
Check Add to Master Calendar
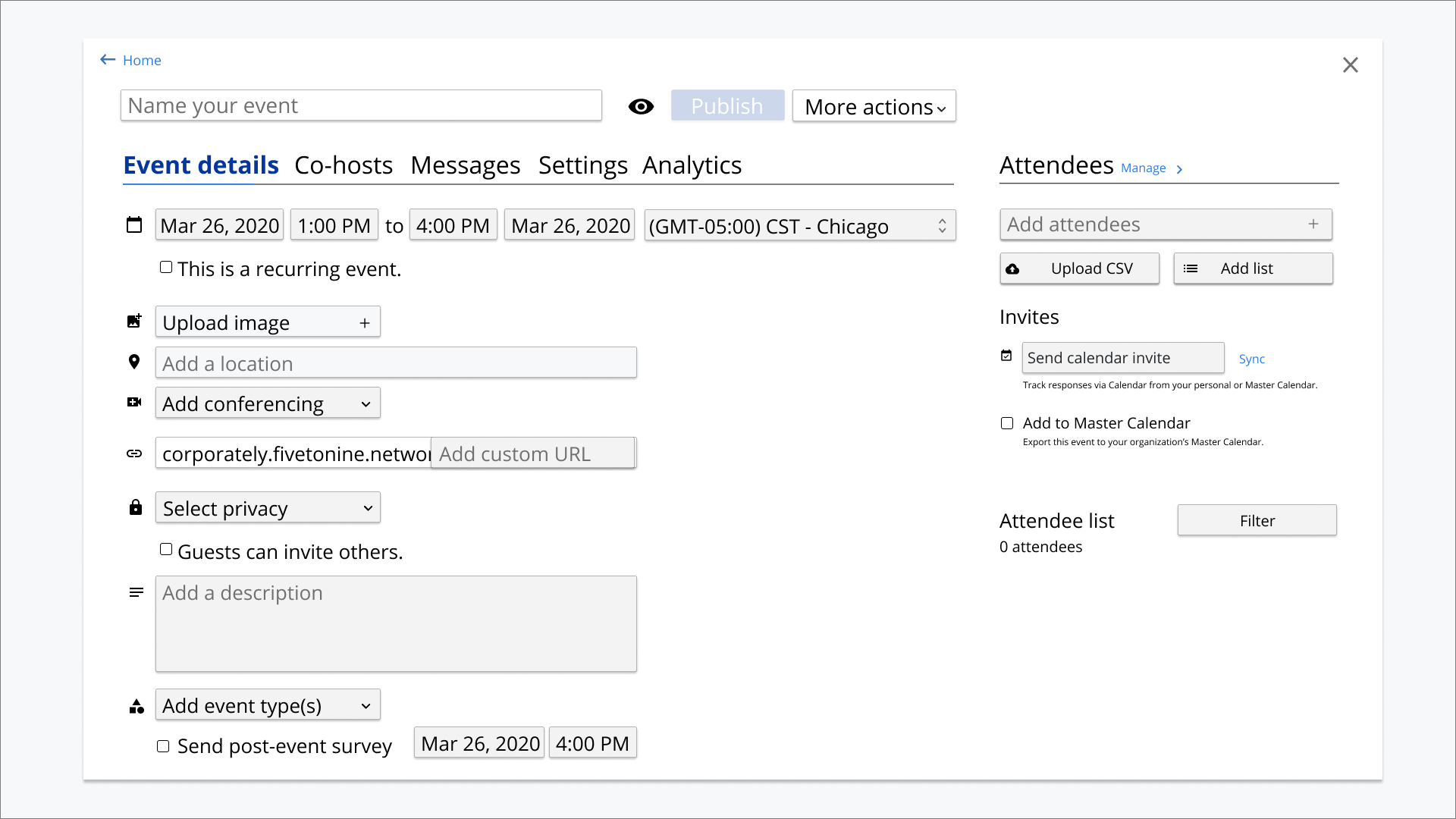[1007, 423]
